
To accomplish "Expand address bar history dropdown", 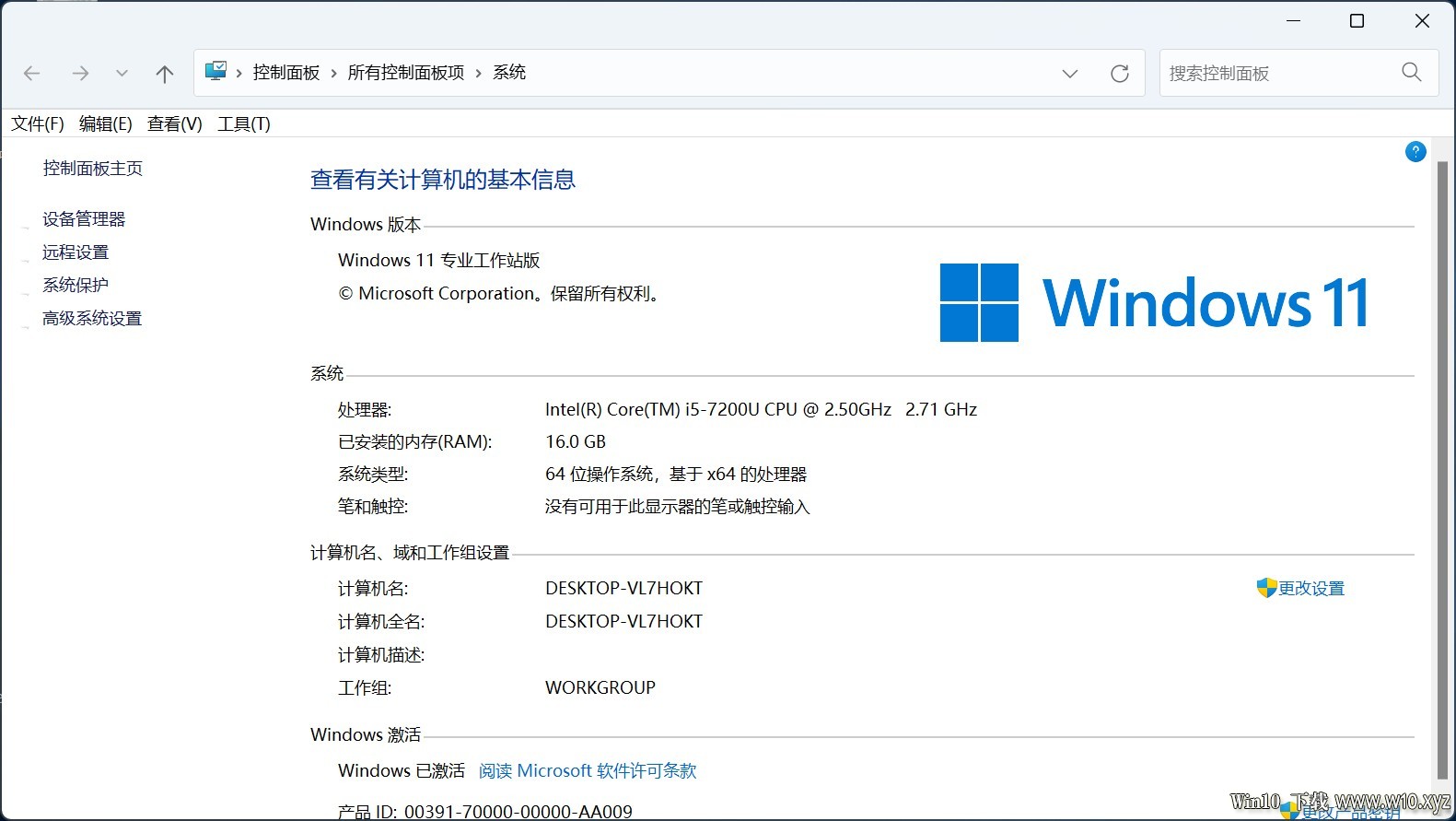I will coord(1070,74).
